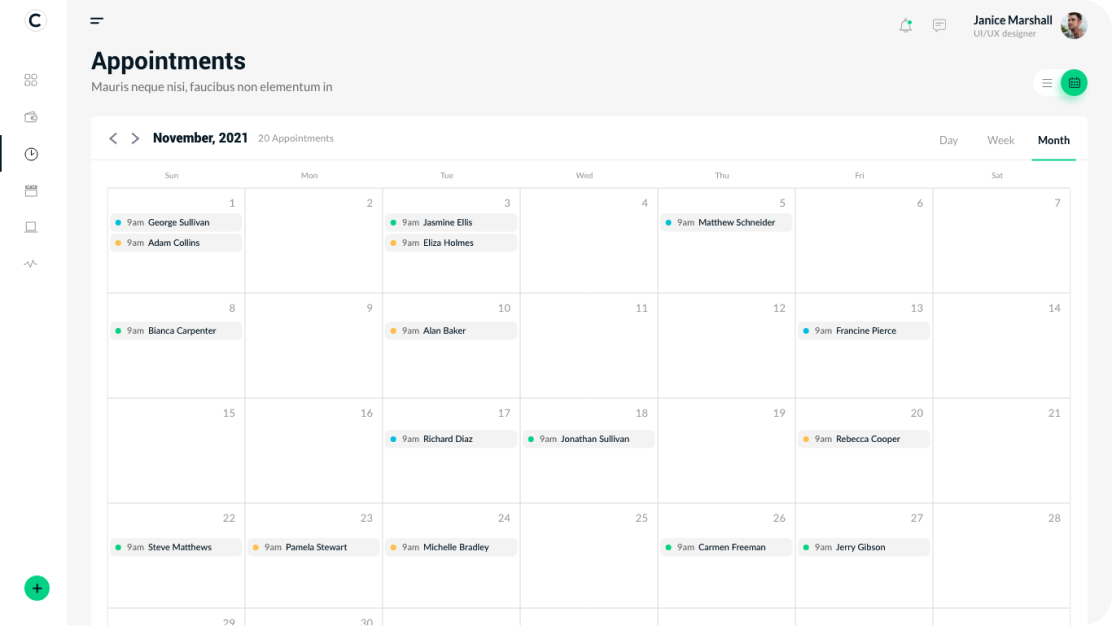Select the Month tab
This screenshot has height=626, width=1112.
(x=1053, y=140)
